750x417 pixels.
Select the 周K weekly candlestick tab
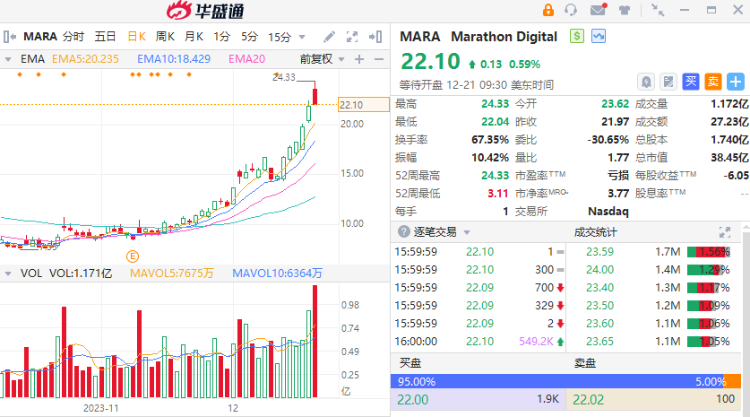[x=165, y=37]
